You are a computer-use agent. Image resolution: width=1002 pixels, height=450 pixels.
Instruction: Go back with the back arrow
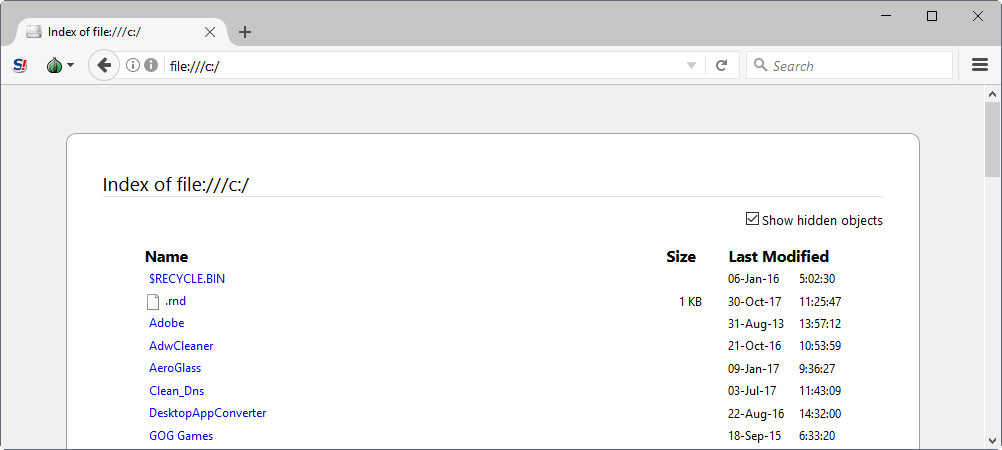103,66
